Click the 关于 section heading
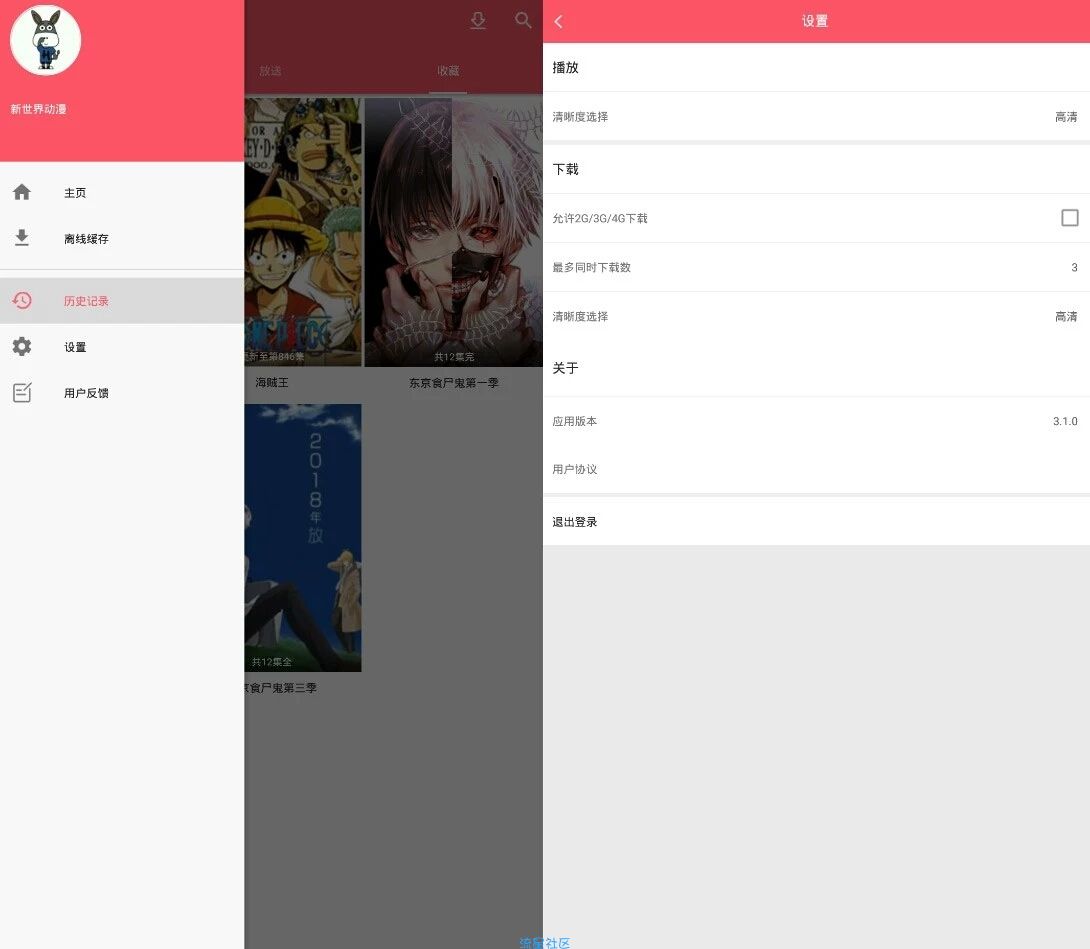The width and height of the screenshot is (1090, 949). (565, 368)
